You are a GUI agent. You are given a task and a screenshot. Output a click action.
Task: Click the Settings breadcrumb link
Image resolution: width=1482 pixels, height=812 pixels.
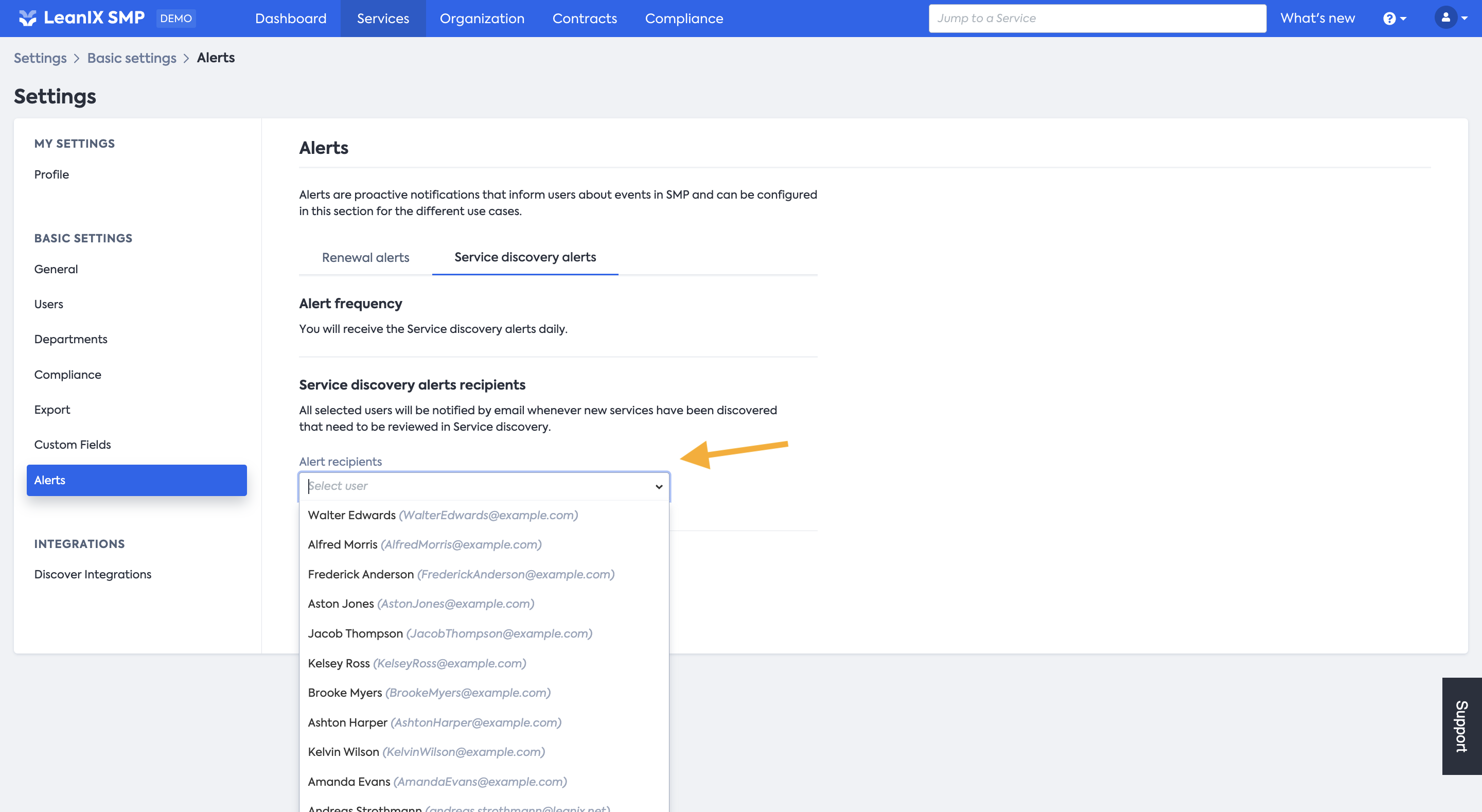tap(40, 58)
